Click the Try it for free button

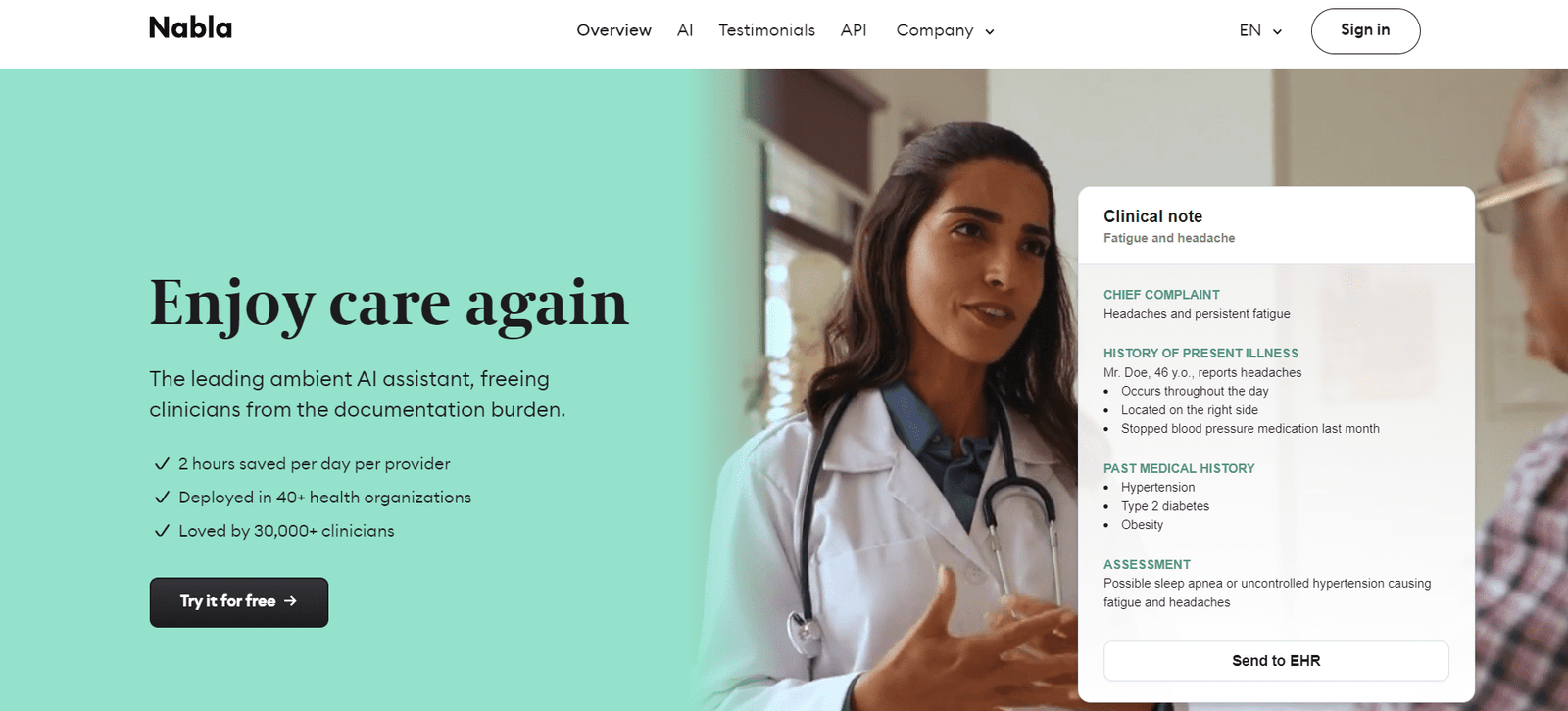coord(239,602)
